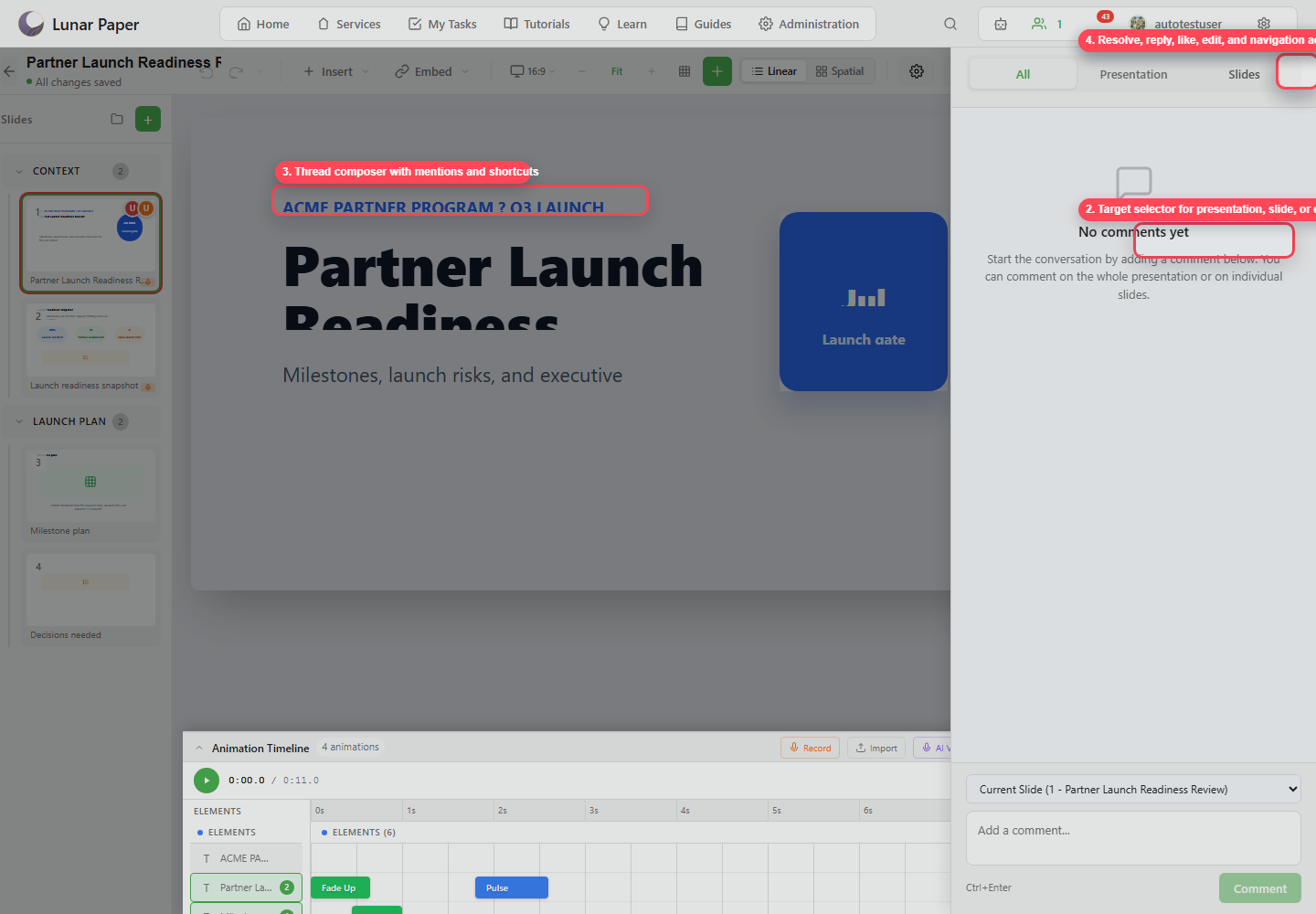Select the Pulse animation block

point(512,887)
